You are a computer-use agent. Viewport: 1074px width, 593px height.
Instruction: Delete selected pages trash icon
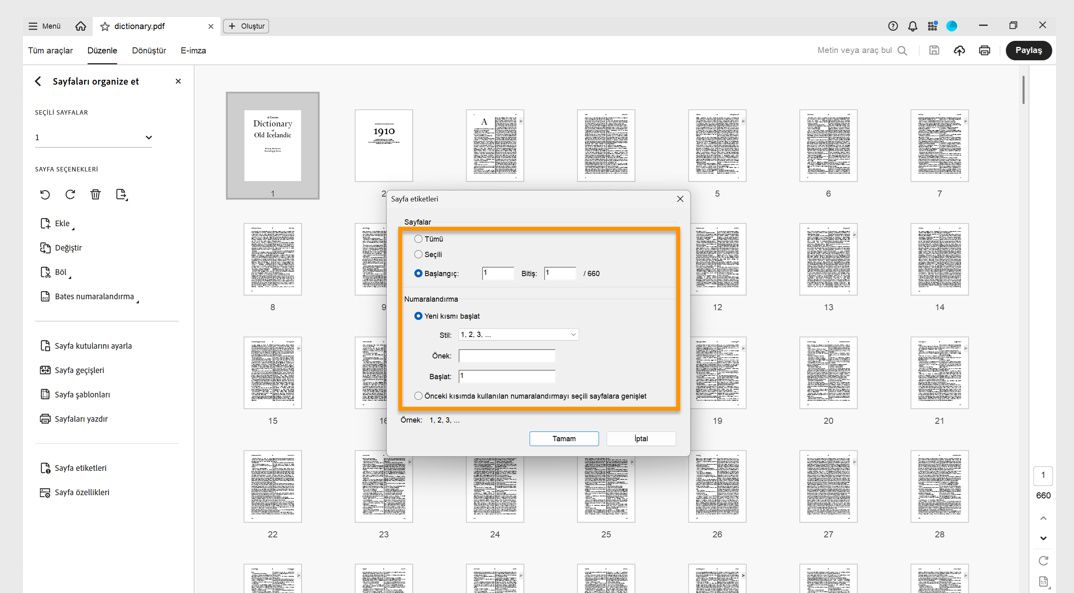tap(95, 194)
